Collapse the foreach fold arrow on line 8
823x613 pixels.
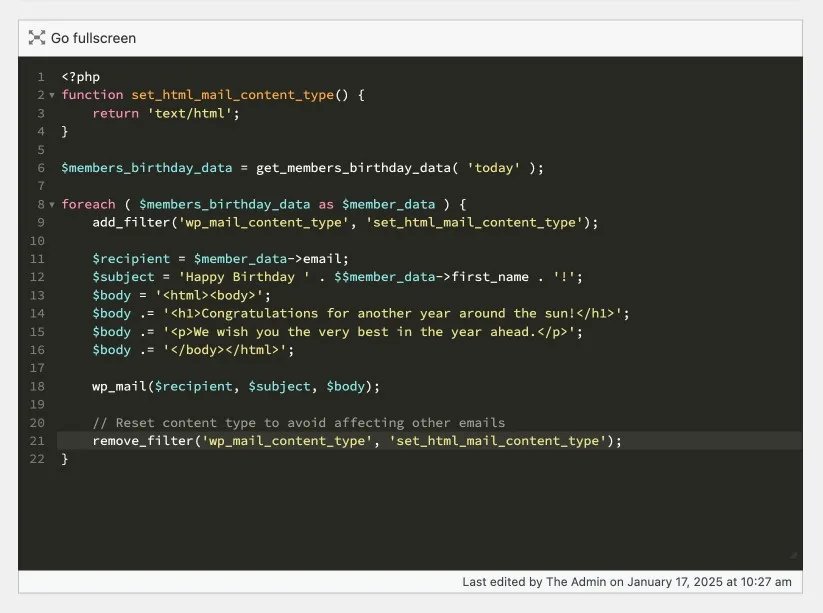point(52,205)
